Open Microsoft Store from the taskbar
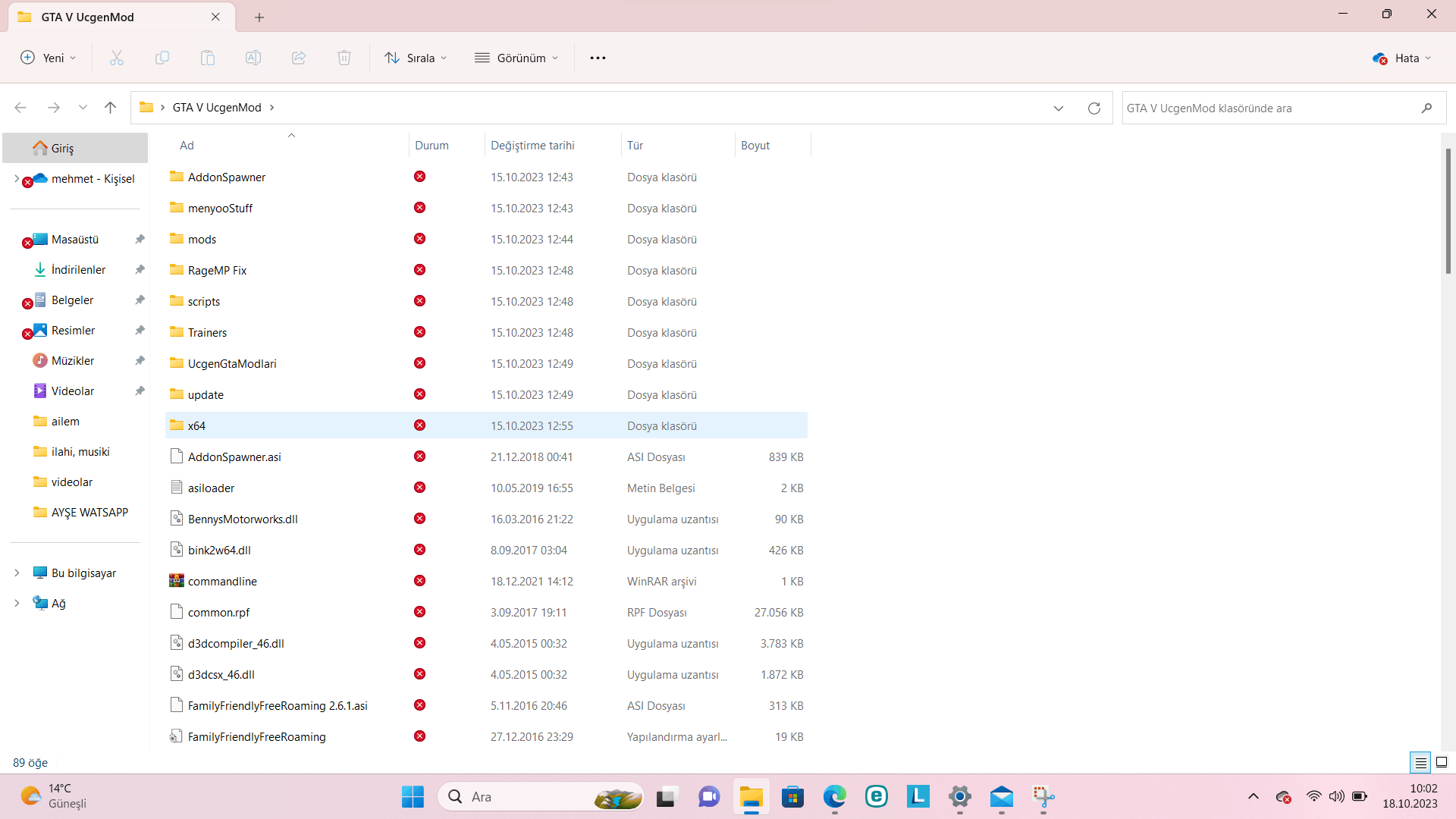 click(x=792, y=797)
